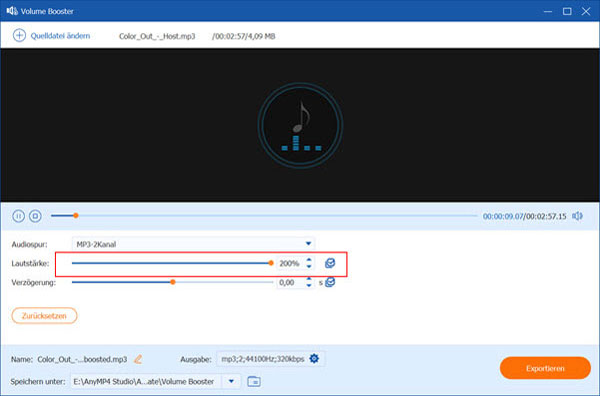Click the Volume Booster app icon in title bar
600x396 pixels.
tap(12, 11)
